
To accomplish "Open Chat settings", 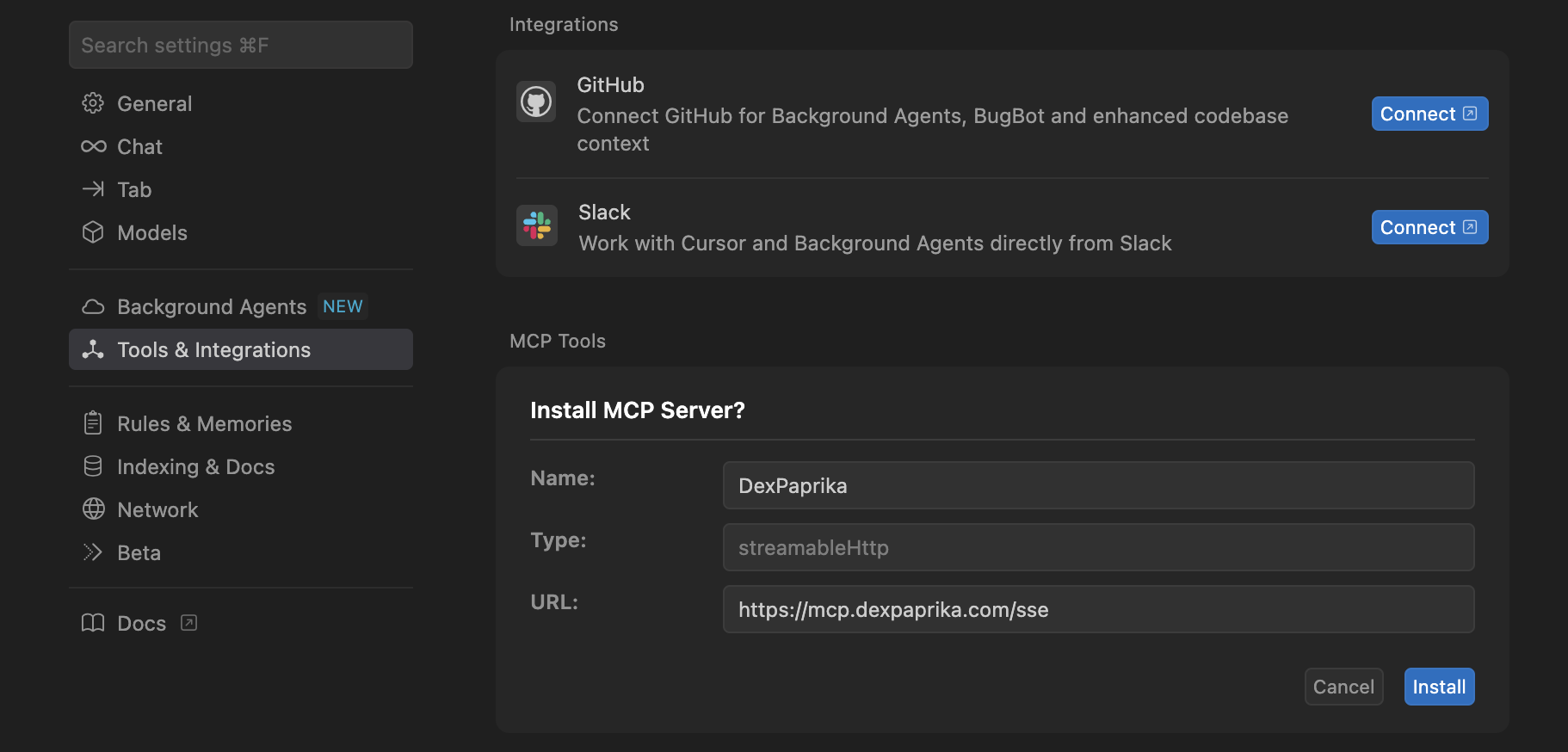I will click(x=241, y=146).
